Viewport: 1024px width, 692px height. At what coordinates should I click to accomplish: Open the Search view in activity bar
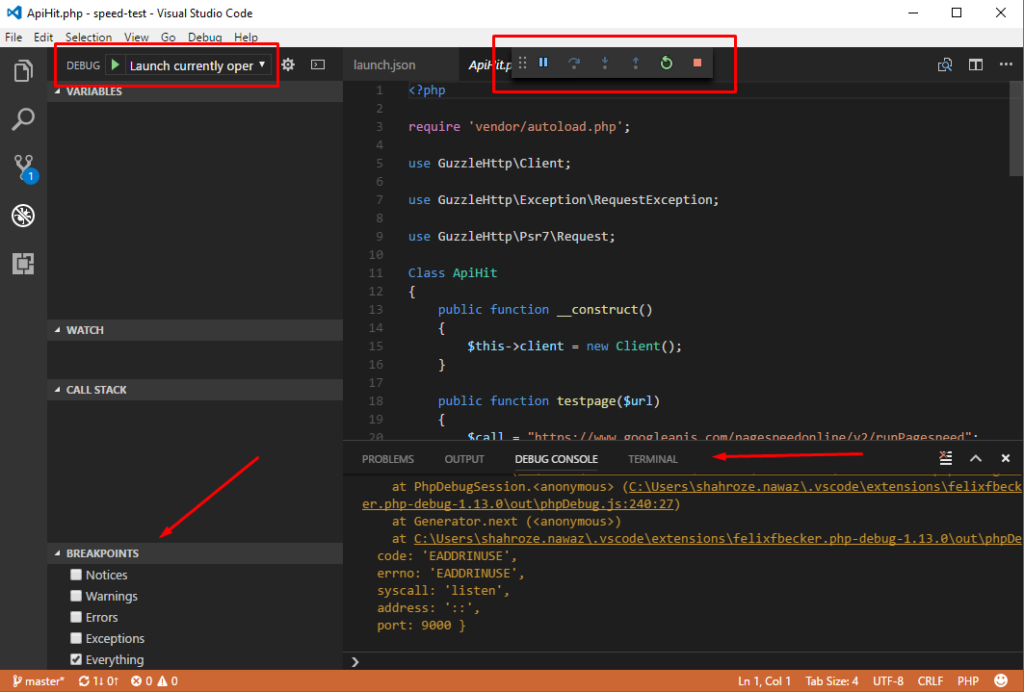coord(23,120)
